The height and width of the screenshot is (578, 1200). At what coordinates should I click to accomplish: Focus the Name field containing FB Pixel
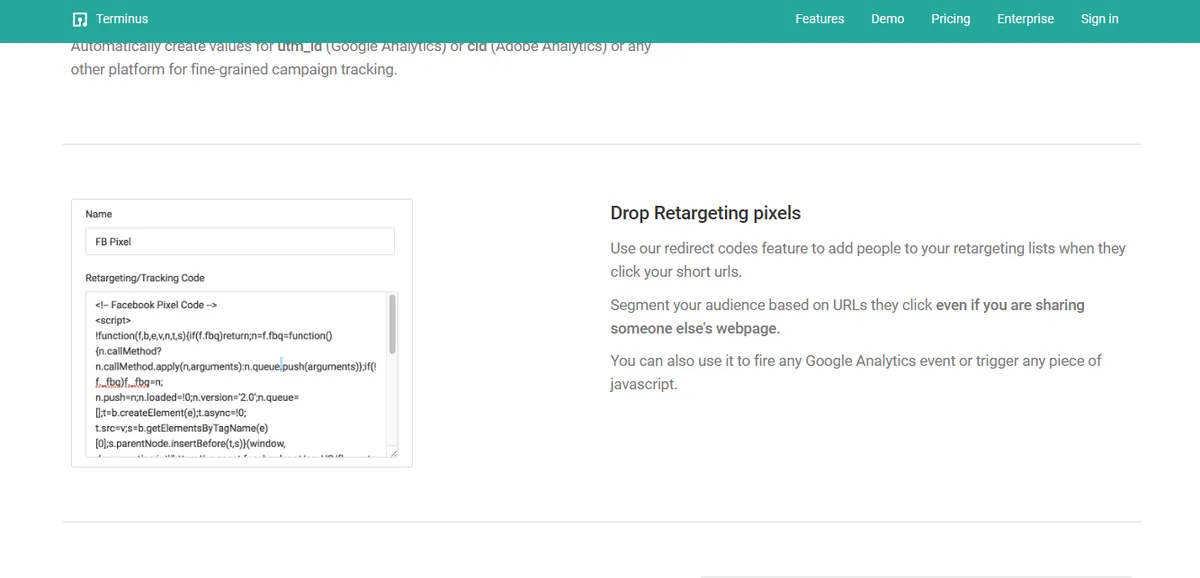click(240, 242)
